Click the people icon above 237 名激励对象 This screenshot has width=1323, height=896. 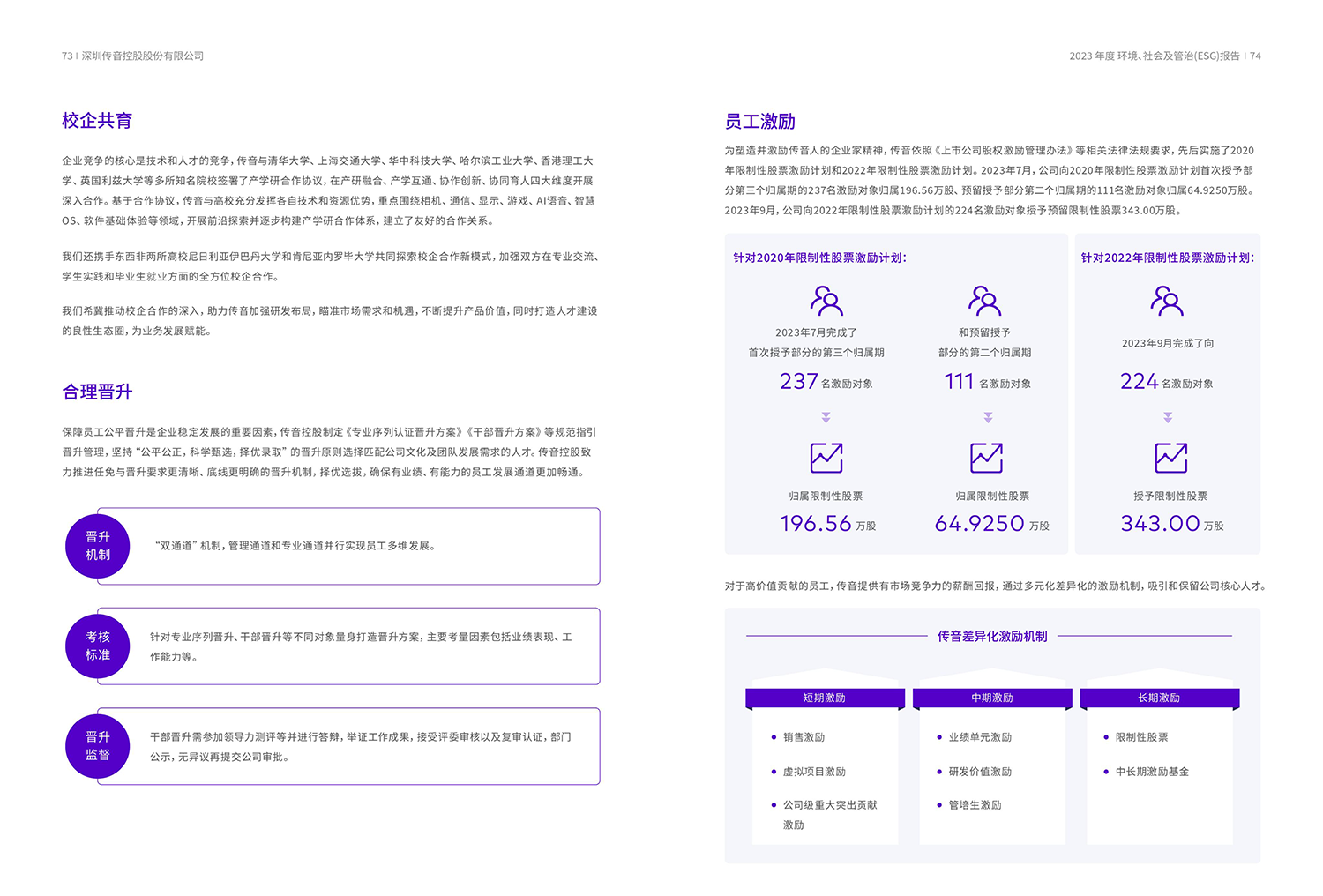(826, 301)
